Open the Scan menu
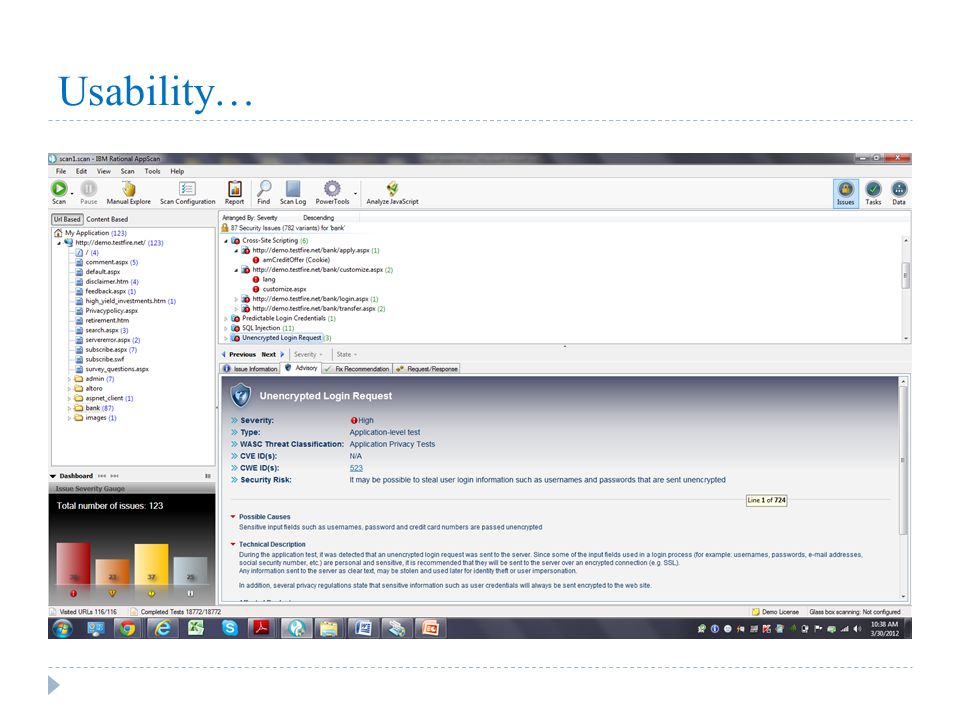The image size is (960, 720). (x=127, y=171)
